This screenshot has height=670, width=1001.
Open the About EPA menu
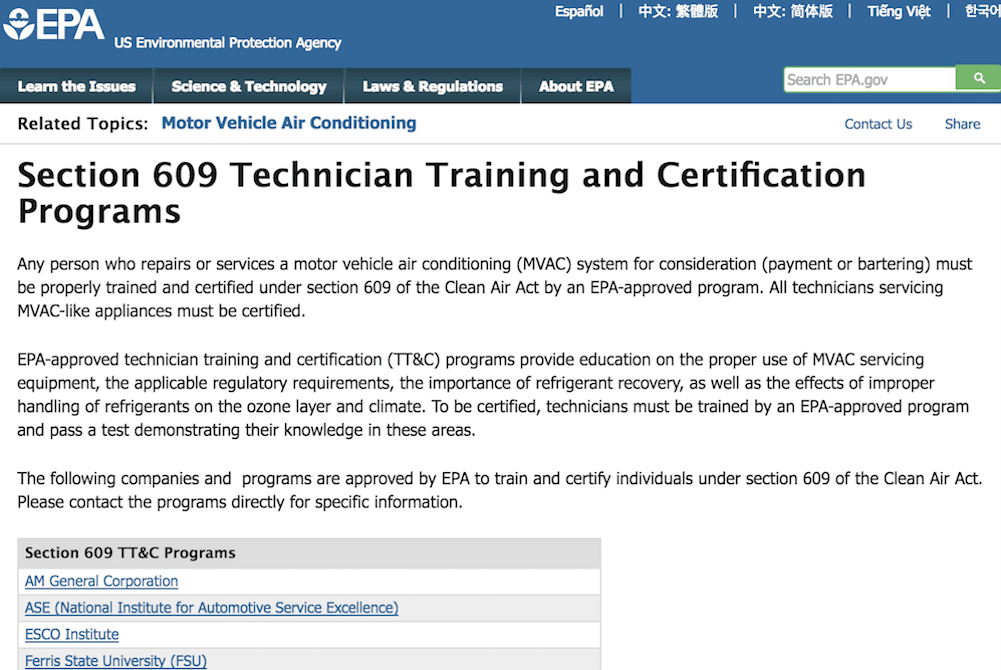576,86
